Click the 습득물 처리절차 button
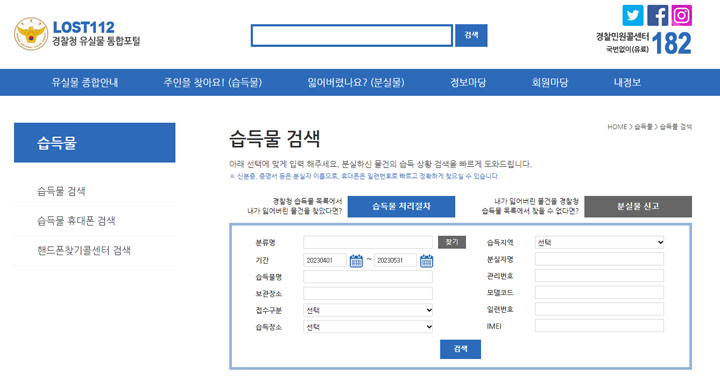This screenshot has height=380, width=720. pos(401,207)
